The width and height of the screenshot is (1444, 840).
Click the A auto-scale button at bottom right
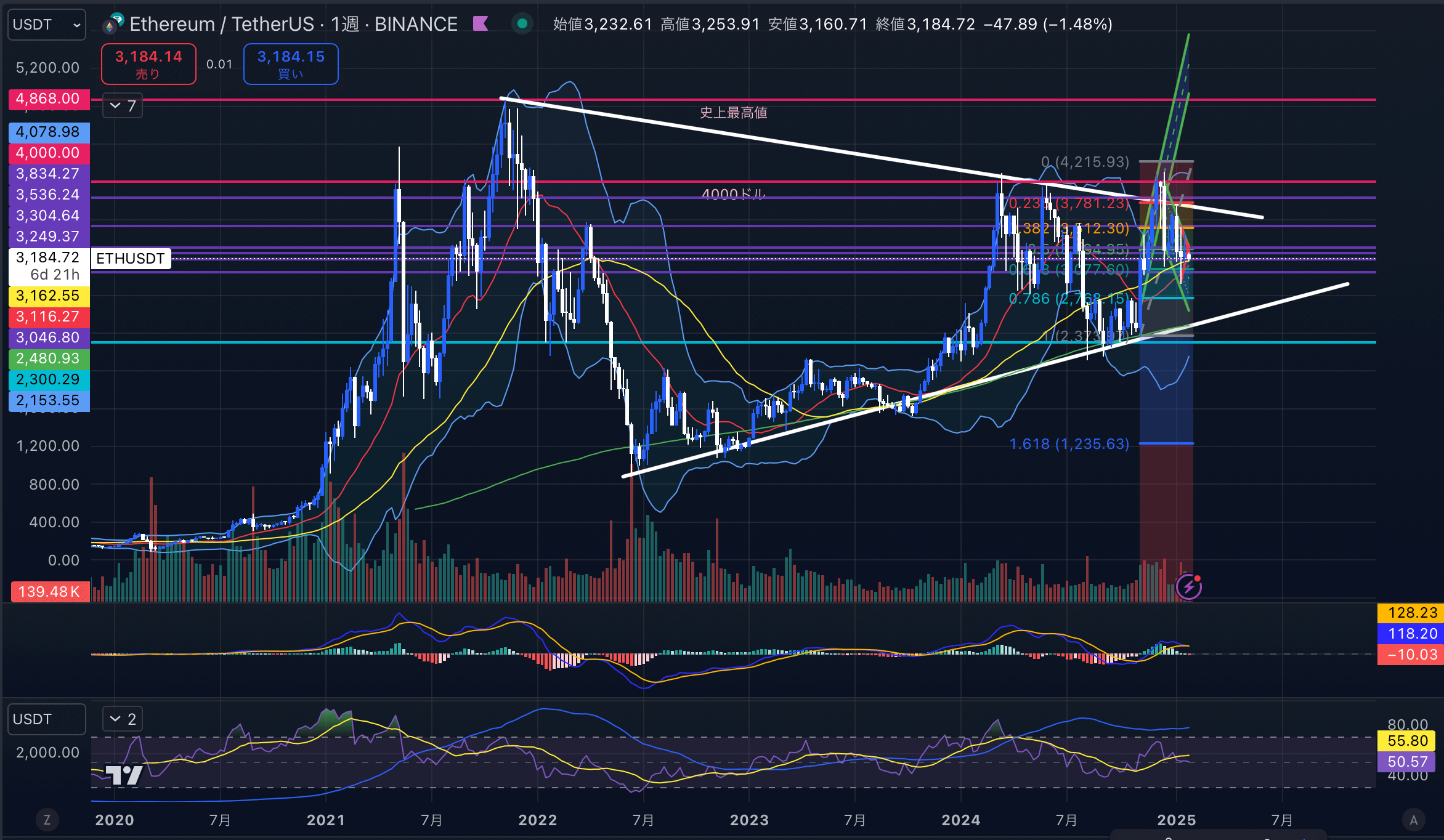[1414, 820]
